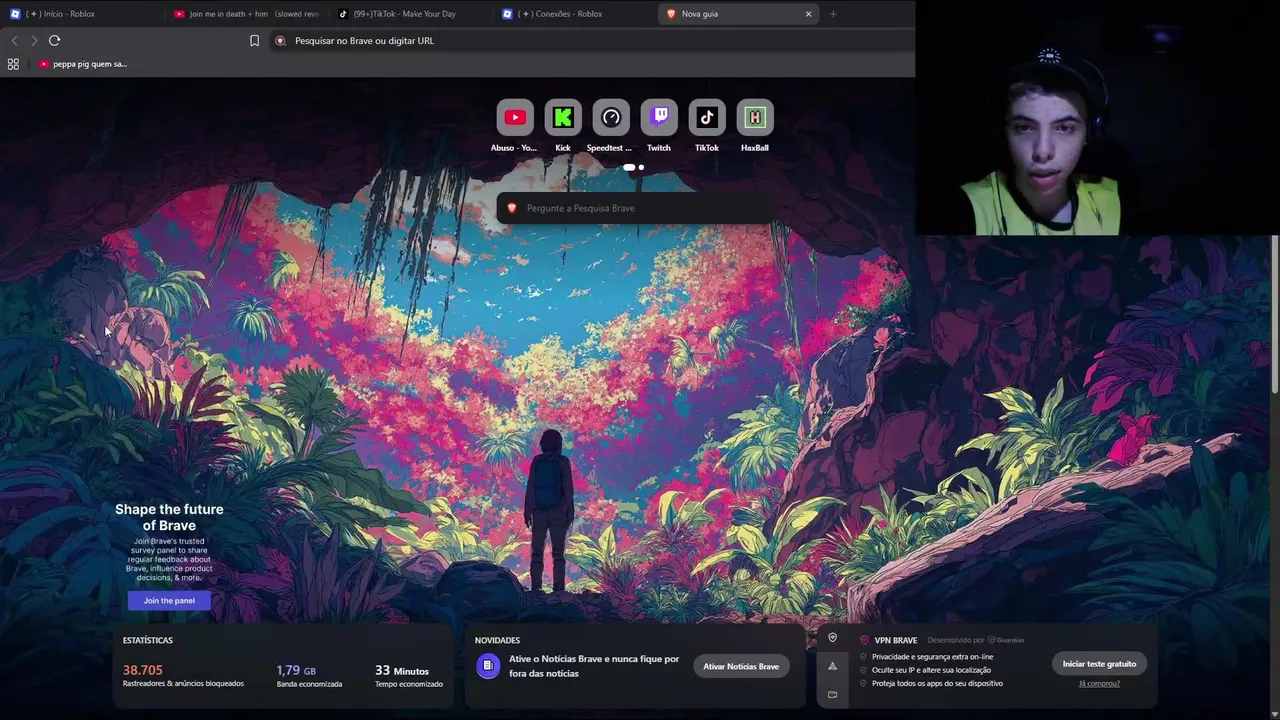
Task: Click the NOVIDADES heading
Action: (497, 640)
